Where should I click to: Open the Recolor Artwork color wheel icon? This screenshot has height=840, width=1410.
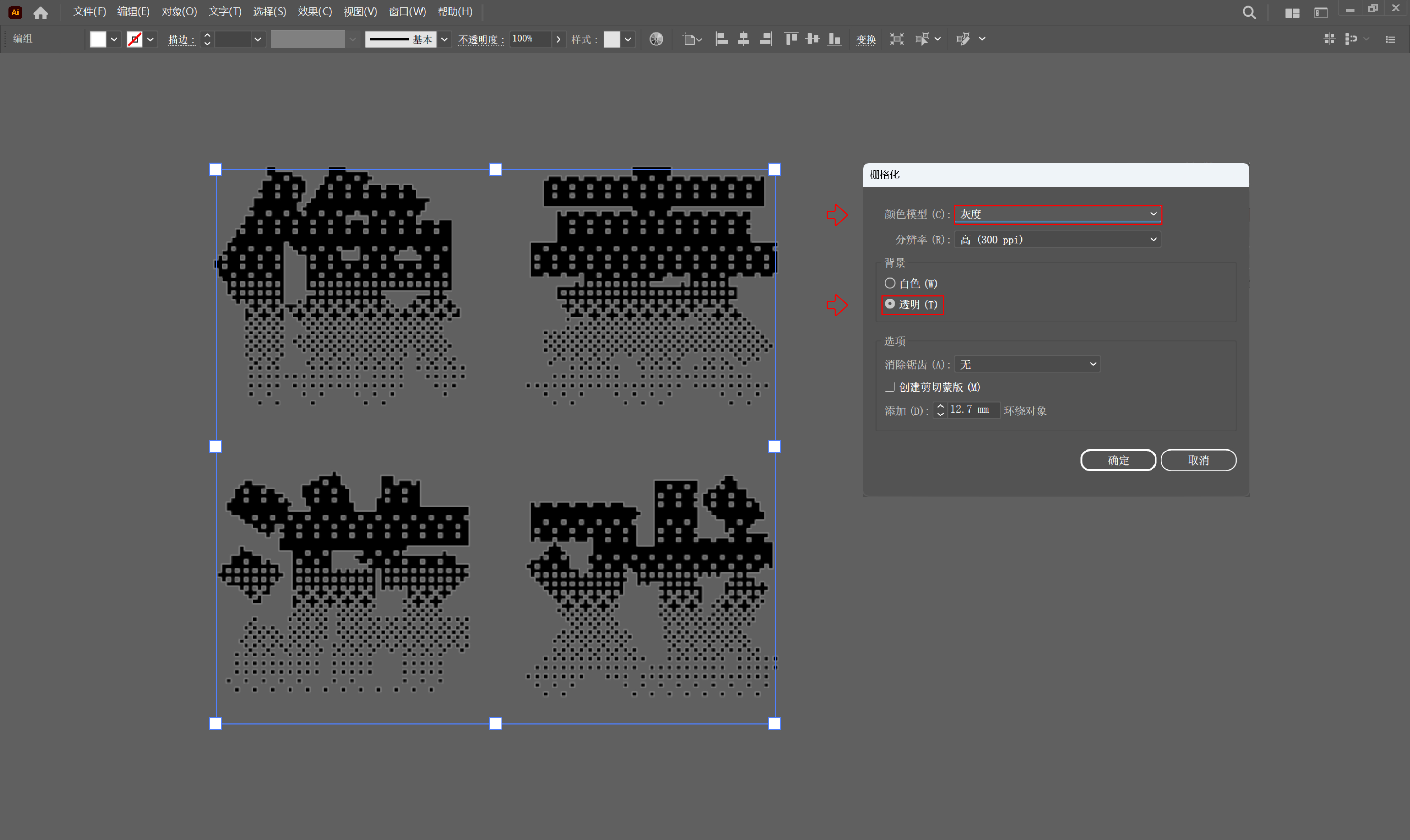656,39
